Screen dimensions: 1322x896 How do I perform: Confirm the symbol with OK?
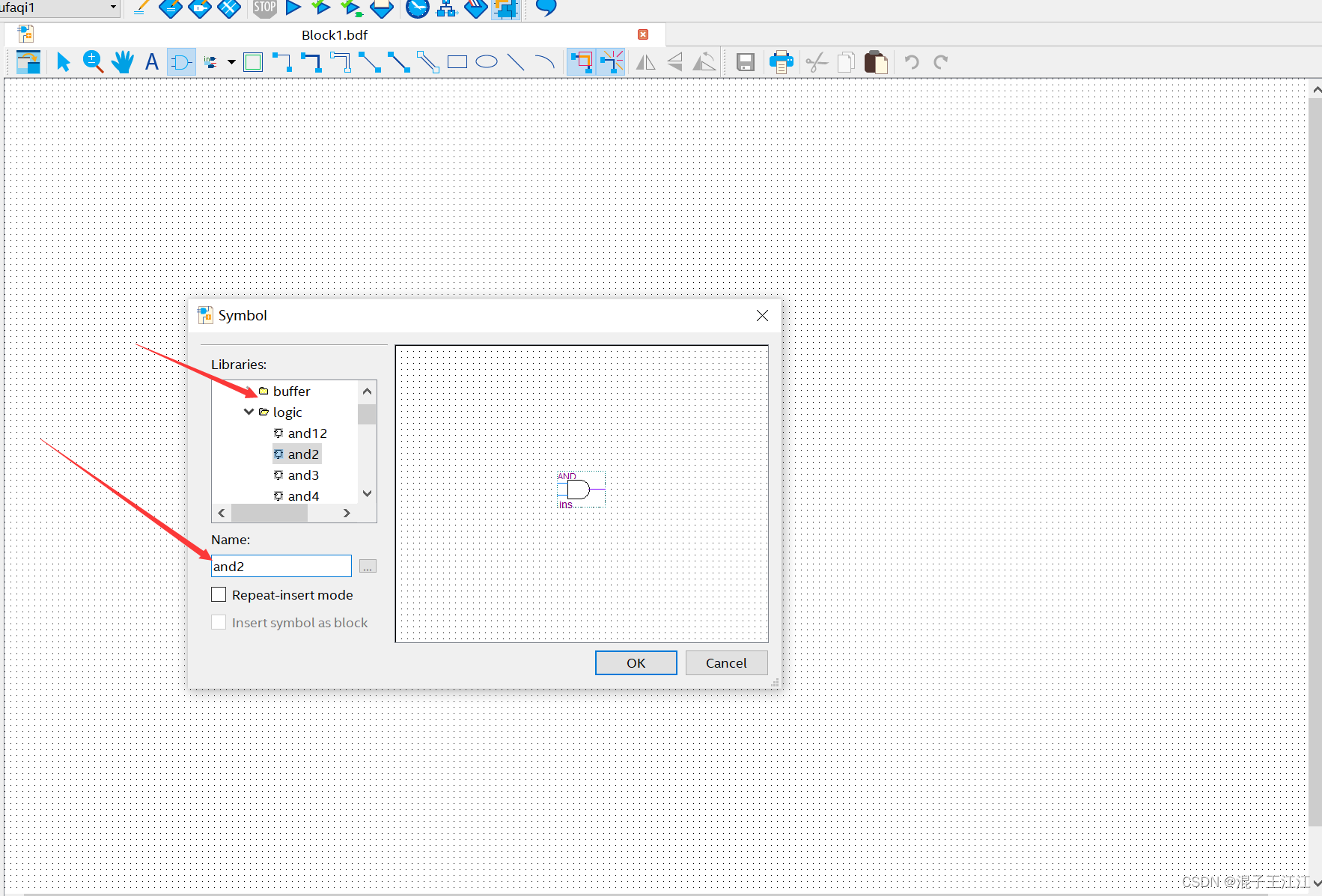tap(636, 662)
